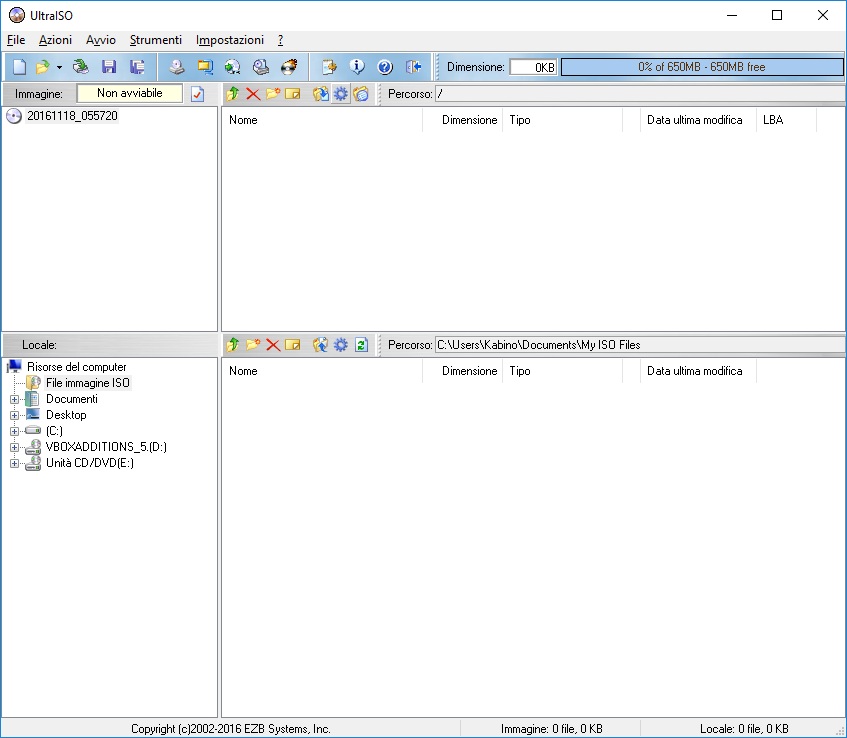Select the (C:) drive in tree
847x738 pixels.
[x=54, y=431]
